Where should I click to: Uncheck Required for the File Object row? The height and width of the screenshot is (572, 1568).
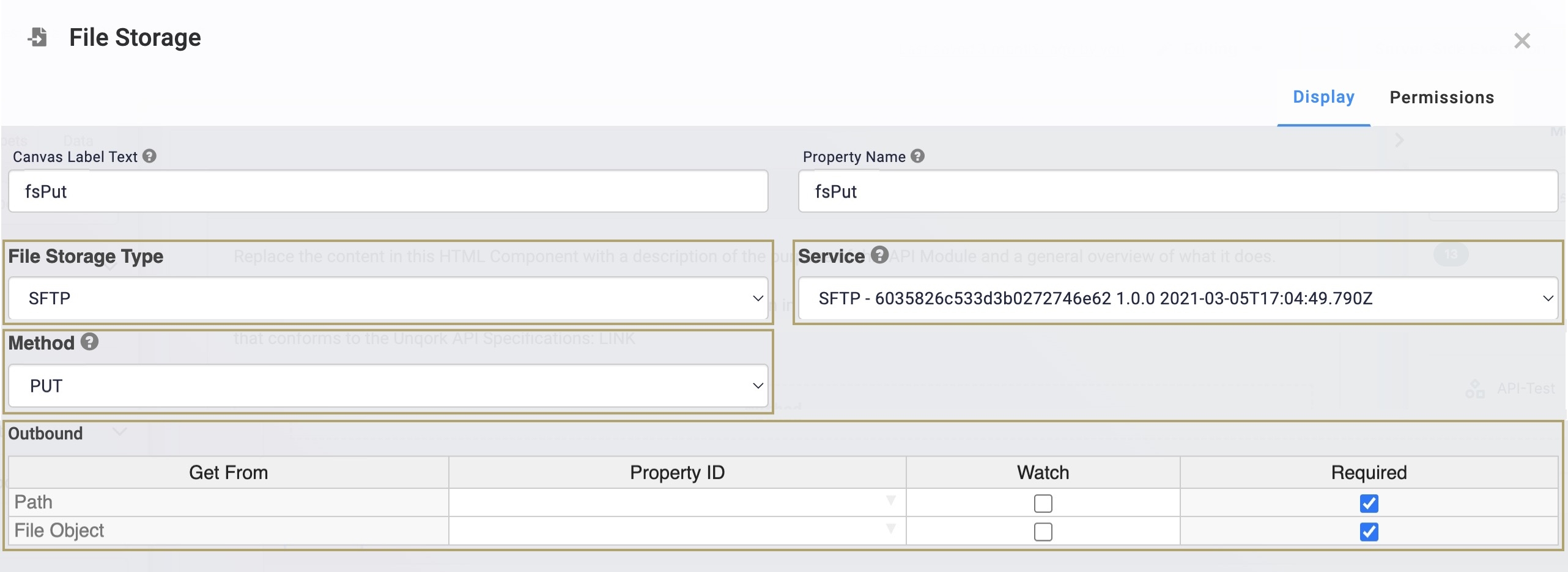1369,532
